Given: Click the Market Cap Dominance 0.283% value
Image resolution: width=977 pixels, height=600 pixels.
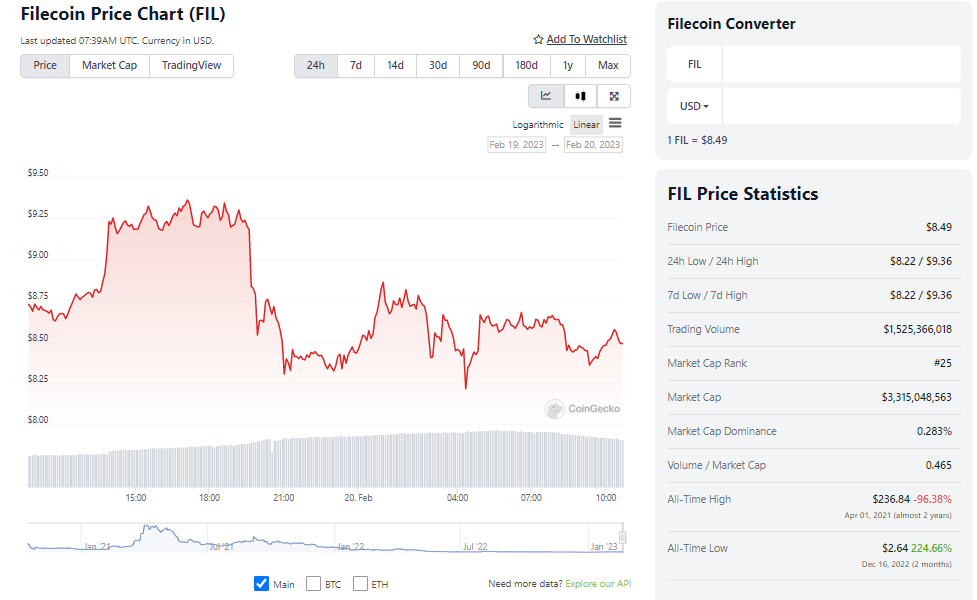Looking at the screenshot, I should coord(934,431).
